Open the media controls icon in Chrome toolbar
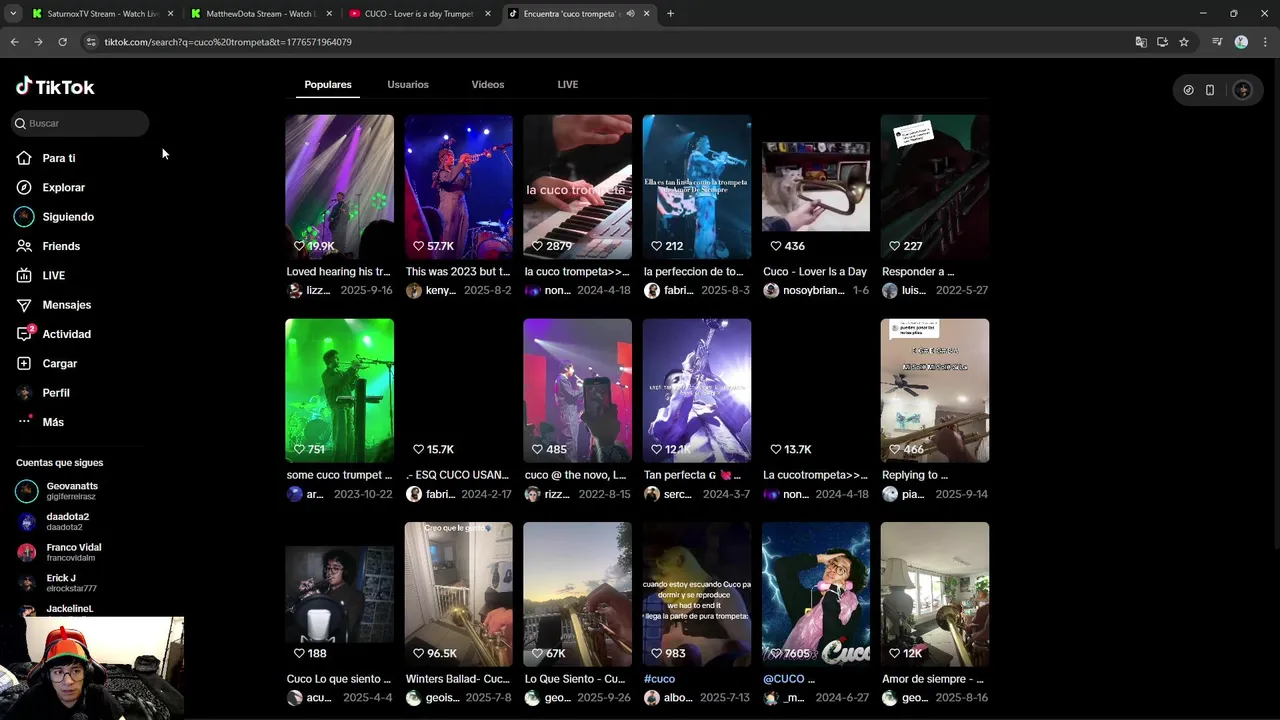 point(1217,42)
